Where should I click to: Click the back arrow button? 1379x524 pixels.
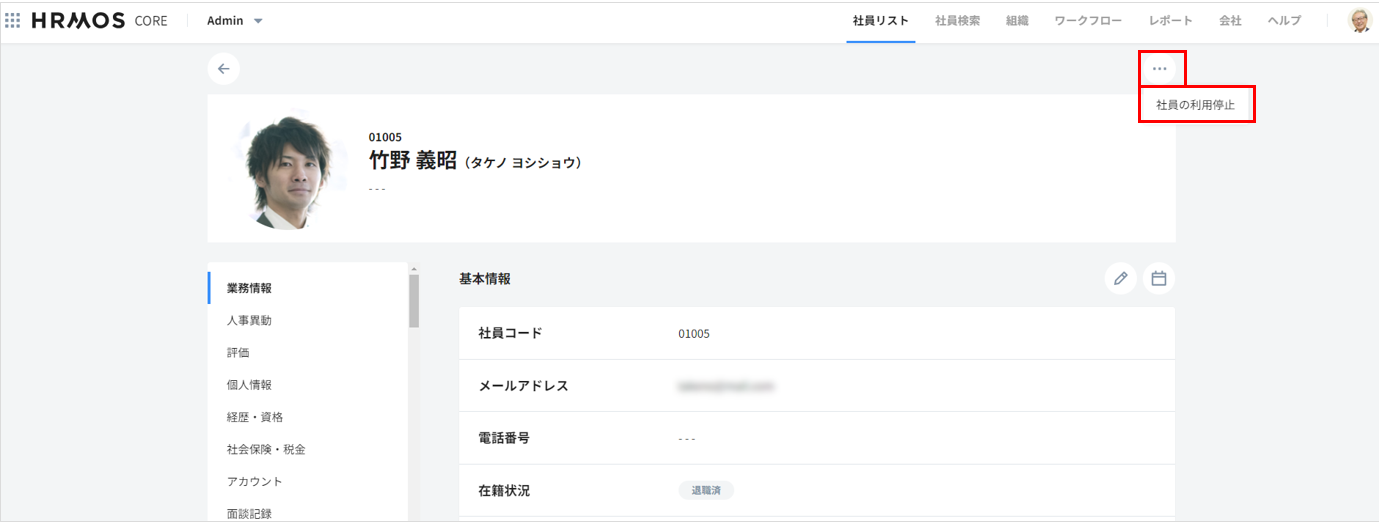point(223,69)
